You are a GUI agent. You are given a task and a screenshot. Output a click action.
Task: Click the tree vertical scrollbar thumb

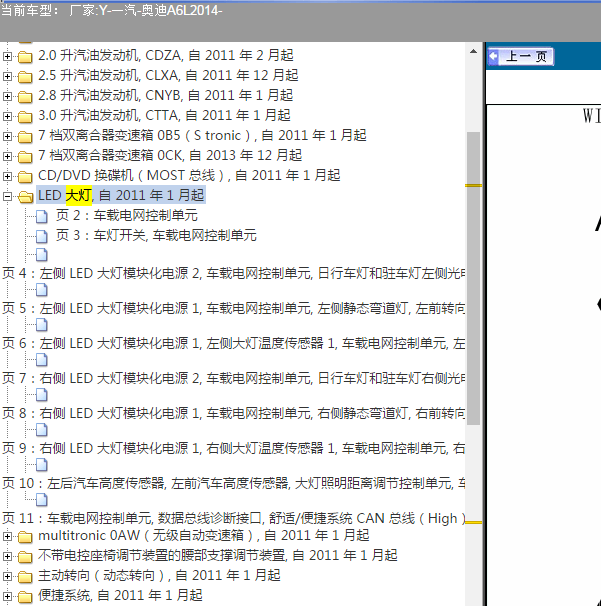(473, 279)
